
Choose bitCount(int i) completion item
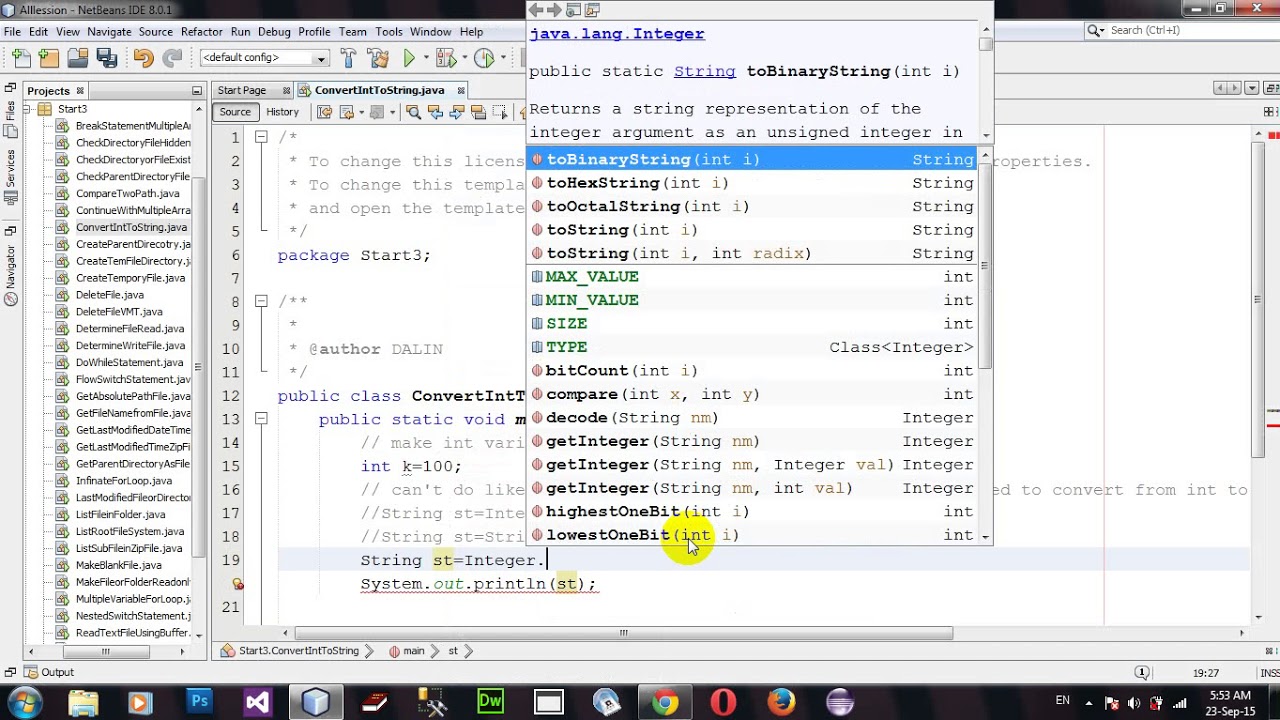pos(752,370)
